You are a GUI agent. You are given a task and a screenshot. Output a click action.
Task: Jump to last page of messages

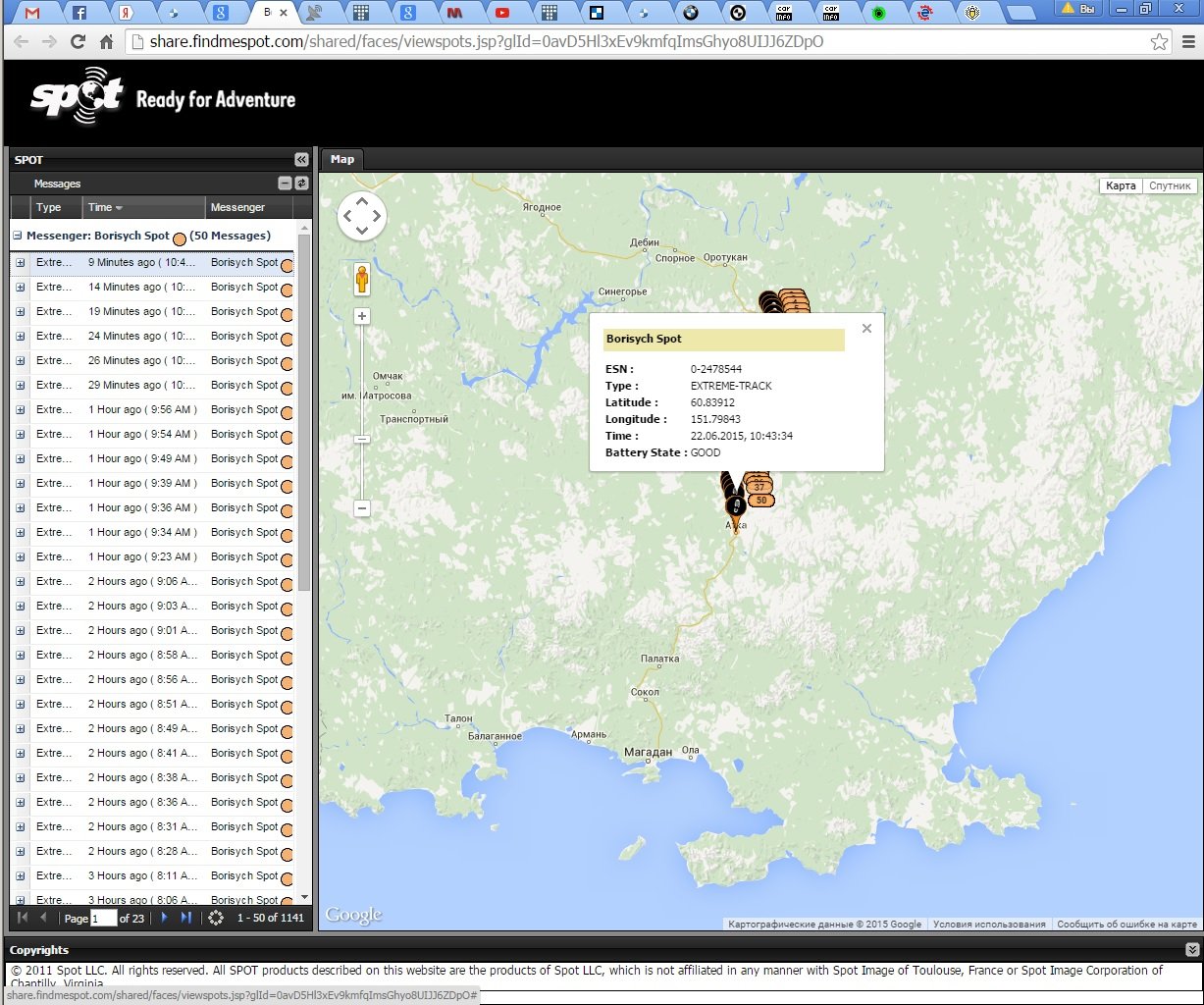click(x=186, y=918)
